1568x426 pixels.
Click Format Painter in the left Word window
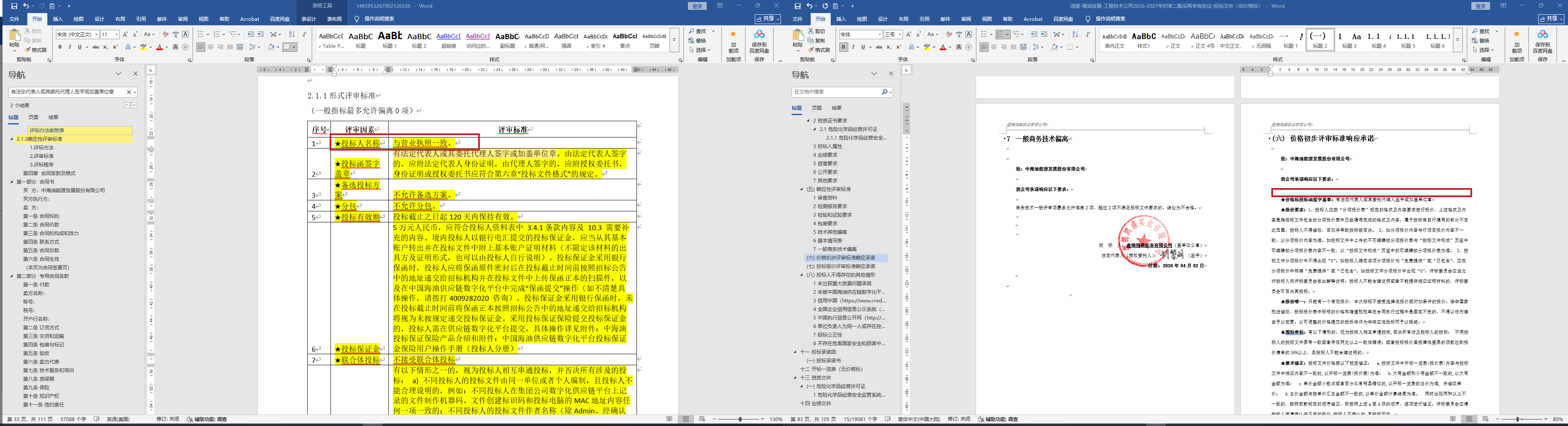36,49
